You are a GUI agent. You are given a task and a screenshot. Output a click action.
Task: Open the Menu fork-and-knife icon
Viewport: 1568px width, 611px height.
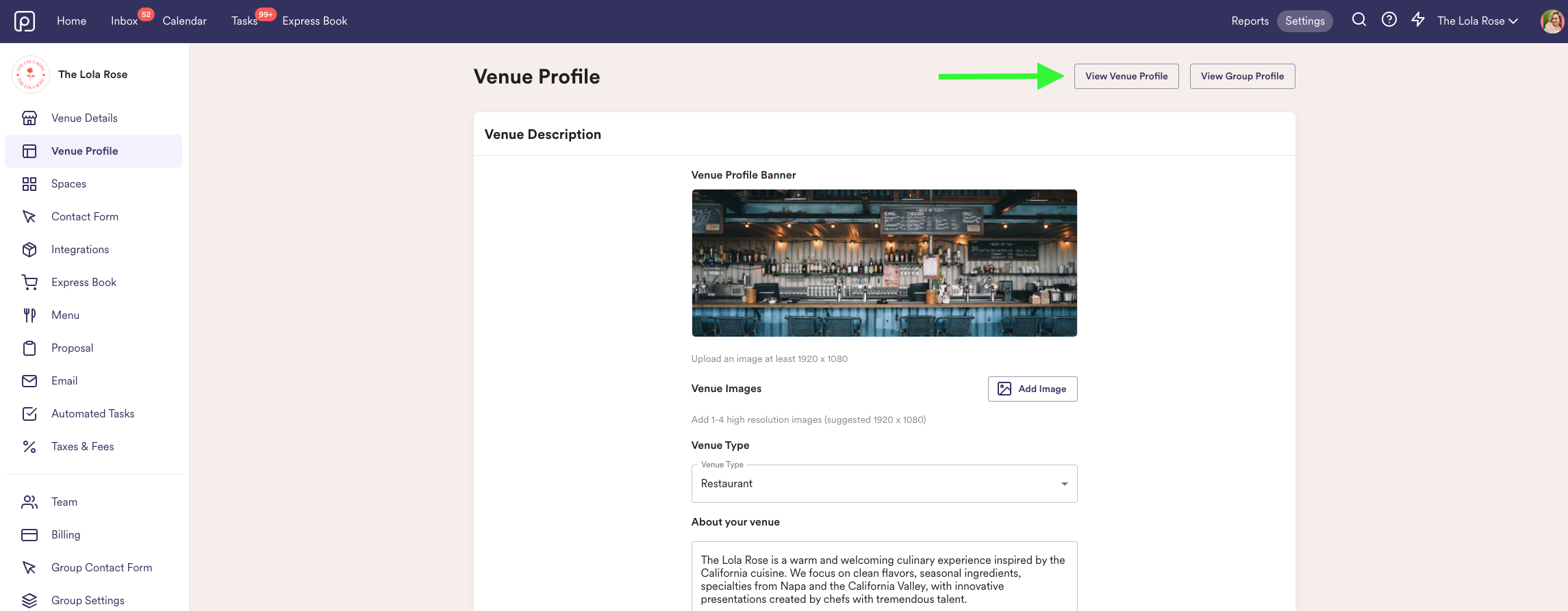pos(29,315)
